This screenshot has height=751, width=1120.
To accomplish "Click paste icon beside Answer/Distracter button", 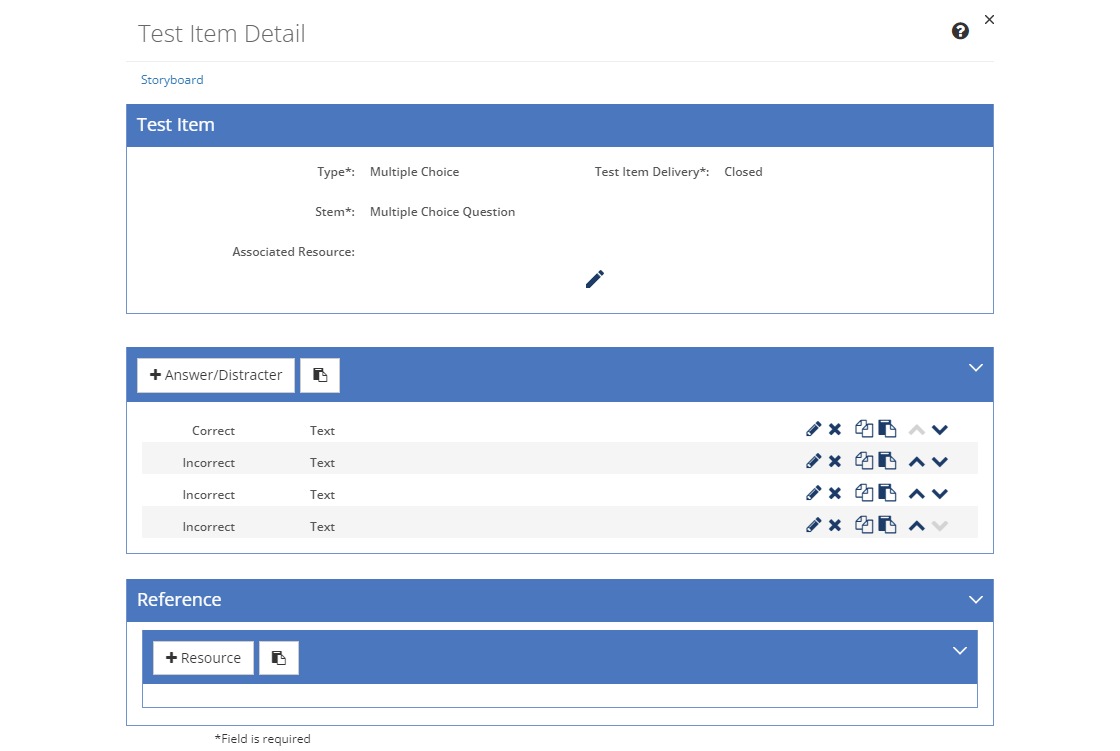I will pyautogui.click(x=320, y=375).
